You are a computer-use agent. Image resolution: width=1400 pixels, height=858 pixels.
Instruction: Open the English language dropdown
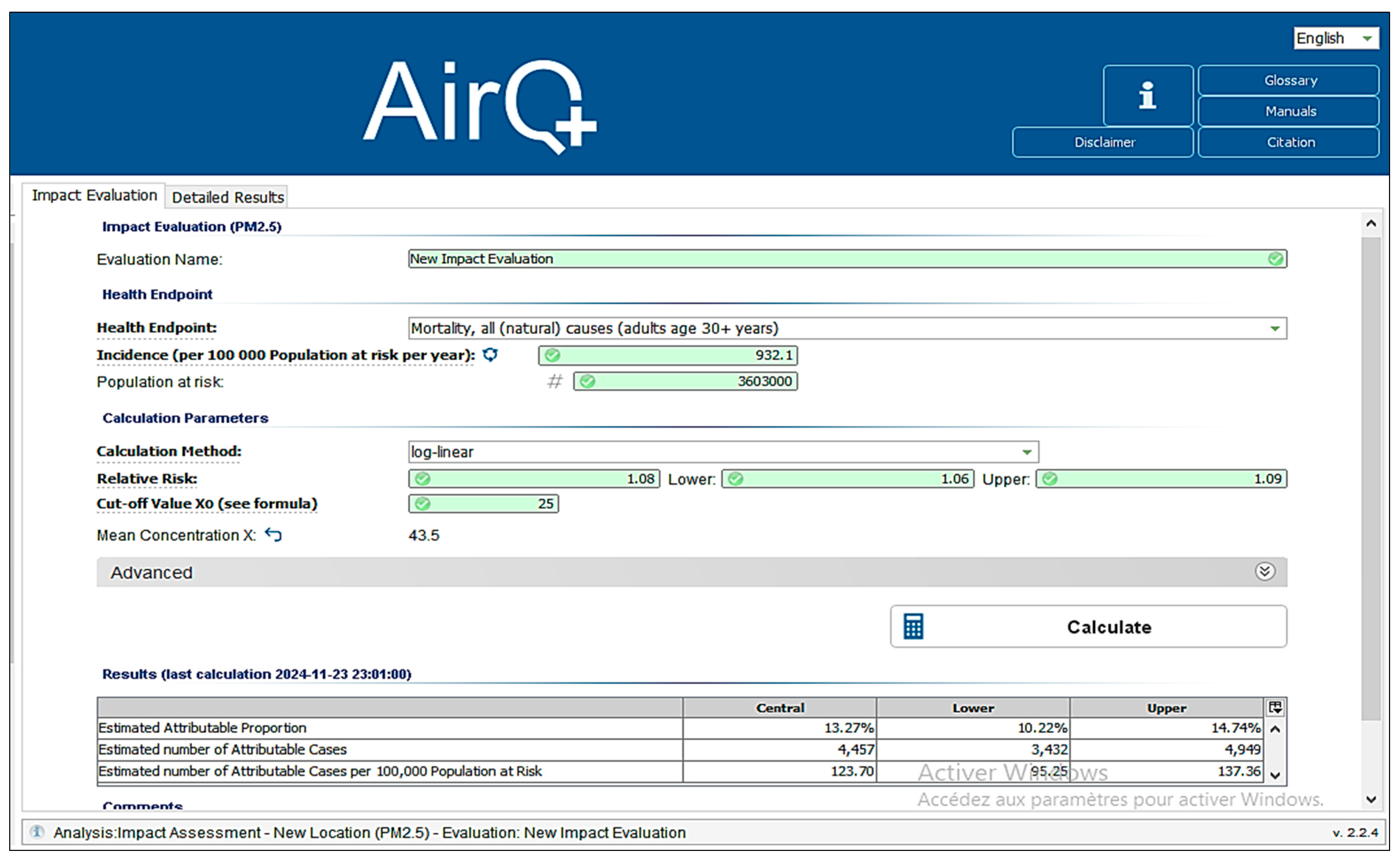pyautogui.click(x=1335, y=38)
